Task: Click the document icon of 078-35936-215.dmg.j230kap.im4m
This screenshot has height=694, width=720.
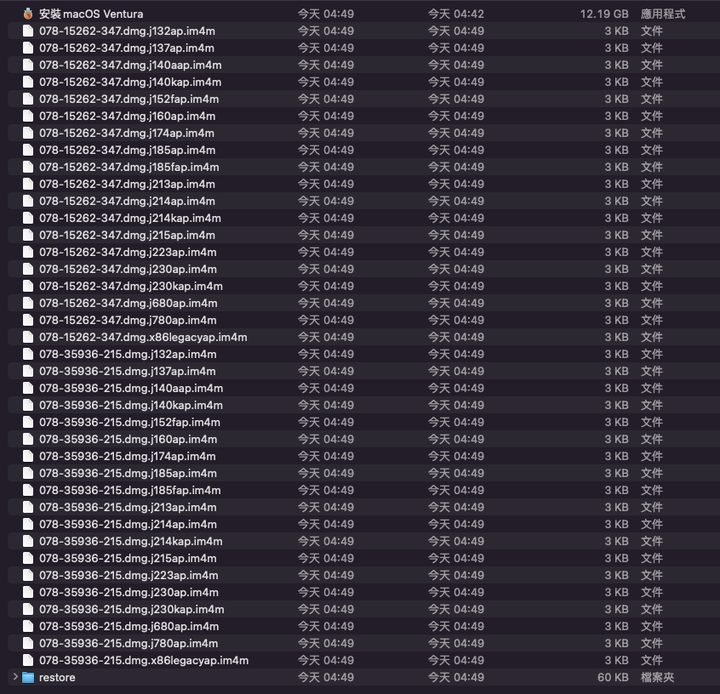Action: pos(28,609)
